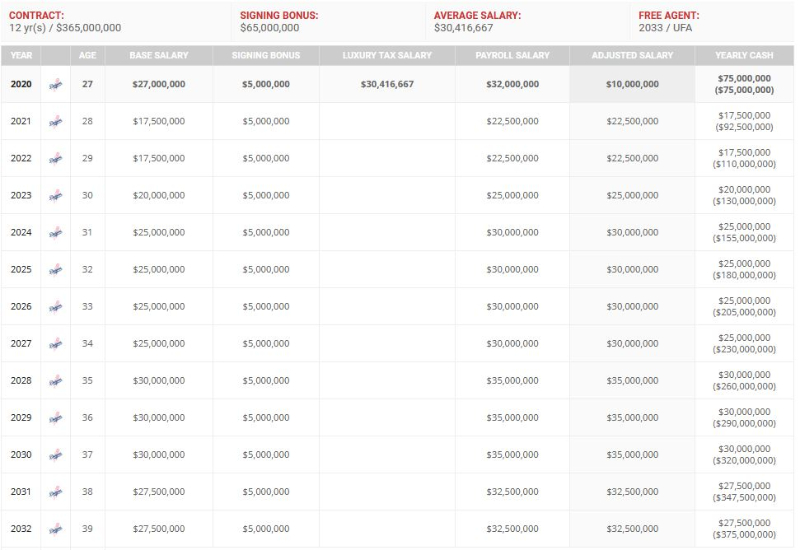Image resolution: width=800 pixels, height=550 pixels.
Task: Click the 2031 yearly cash cell ($347,500,000)
Action: click(x=744, y=492)
